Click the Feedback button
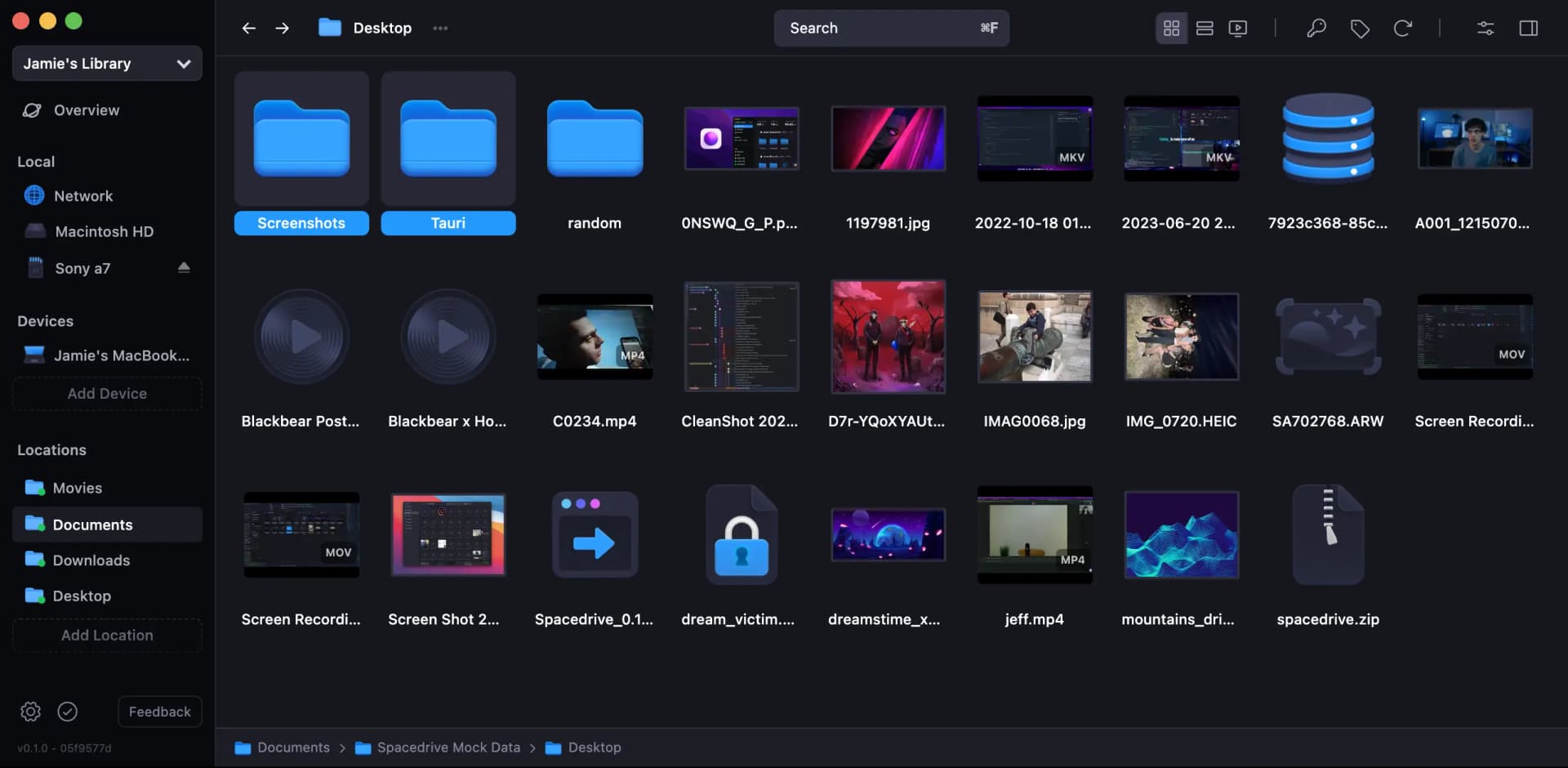Screen dimensions: 1568x768 tap(159, 711)
